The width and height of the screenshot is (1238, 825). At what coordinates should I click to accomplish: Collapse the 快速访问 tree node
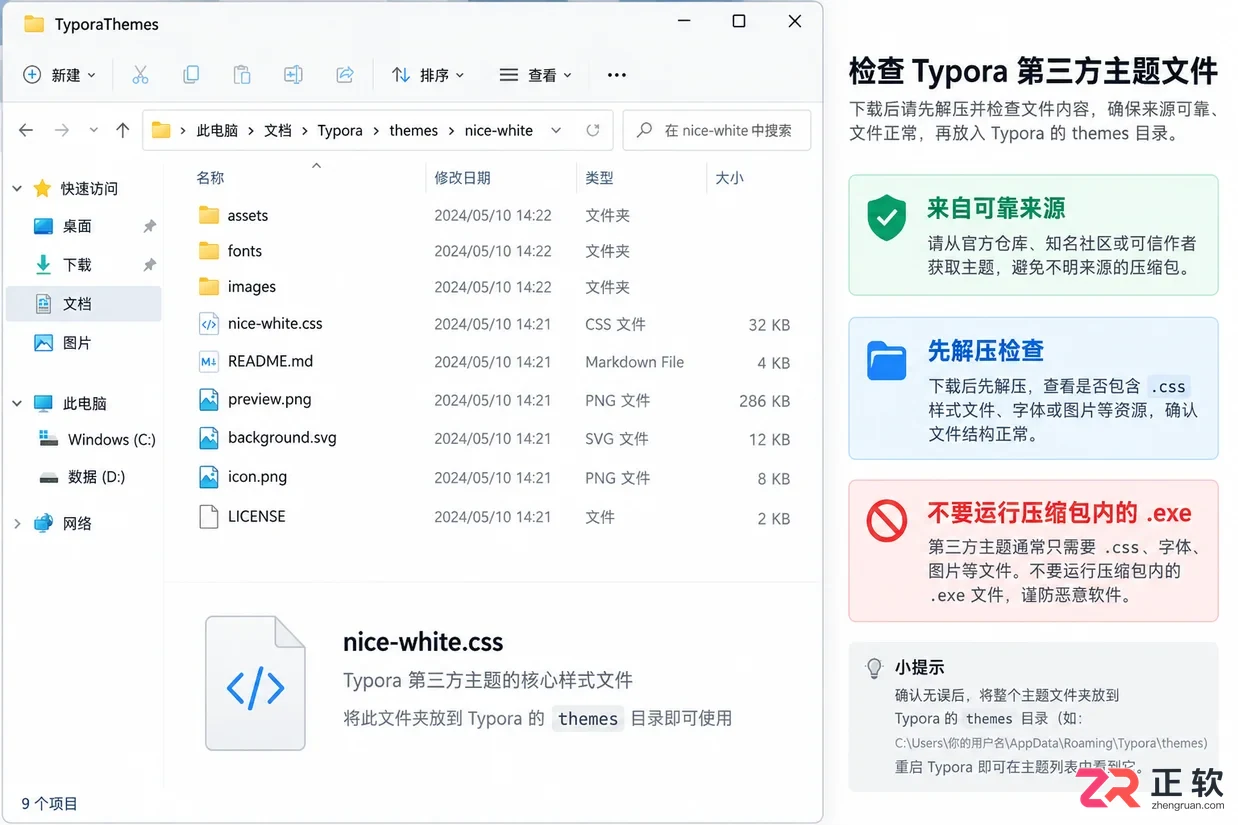pos(17,188)
